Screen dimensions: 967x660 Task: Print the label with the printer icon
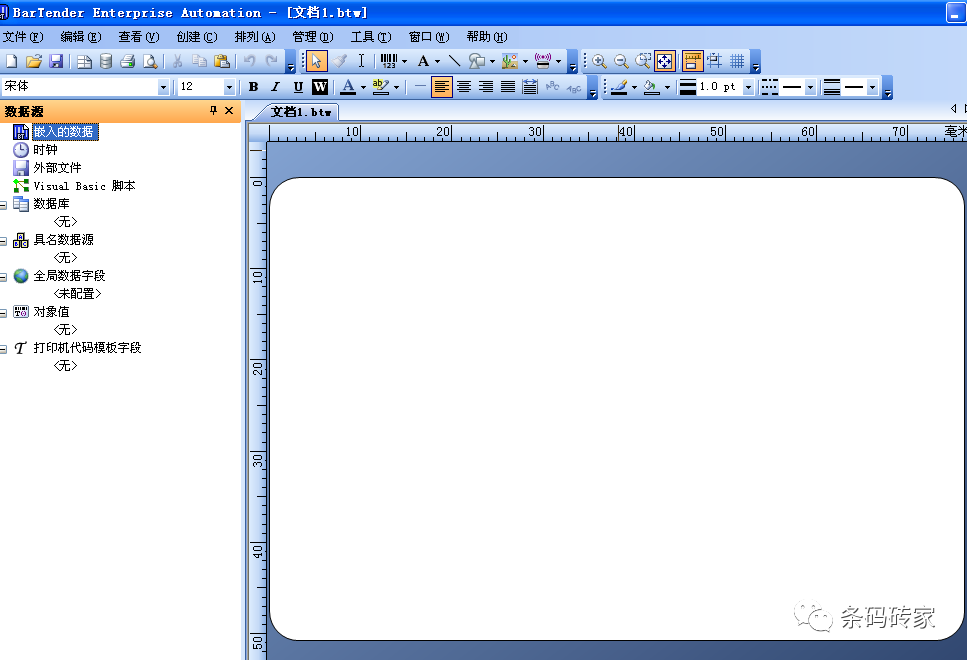[x=128, y=61]
